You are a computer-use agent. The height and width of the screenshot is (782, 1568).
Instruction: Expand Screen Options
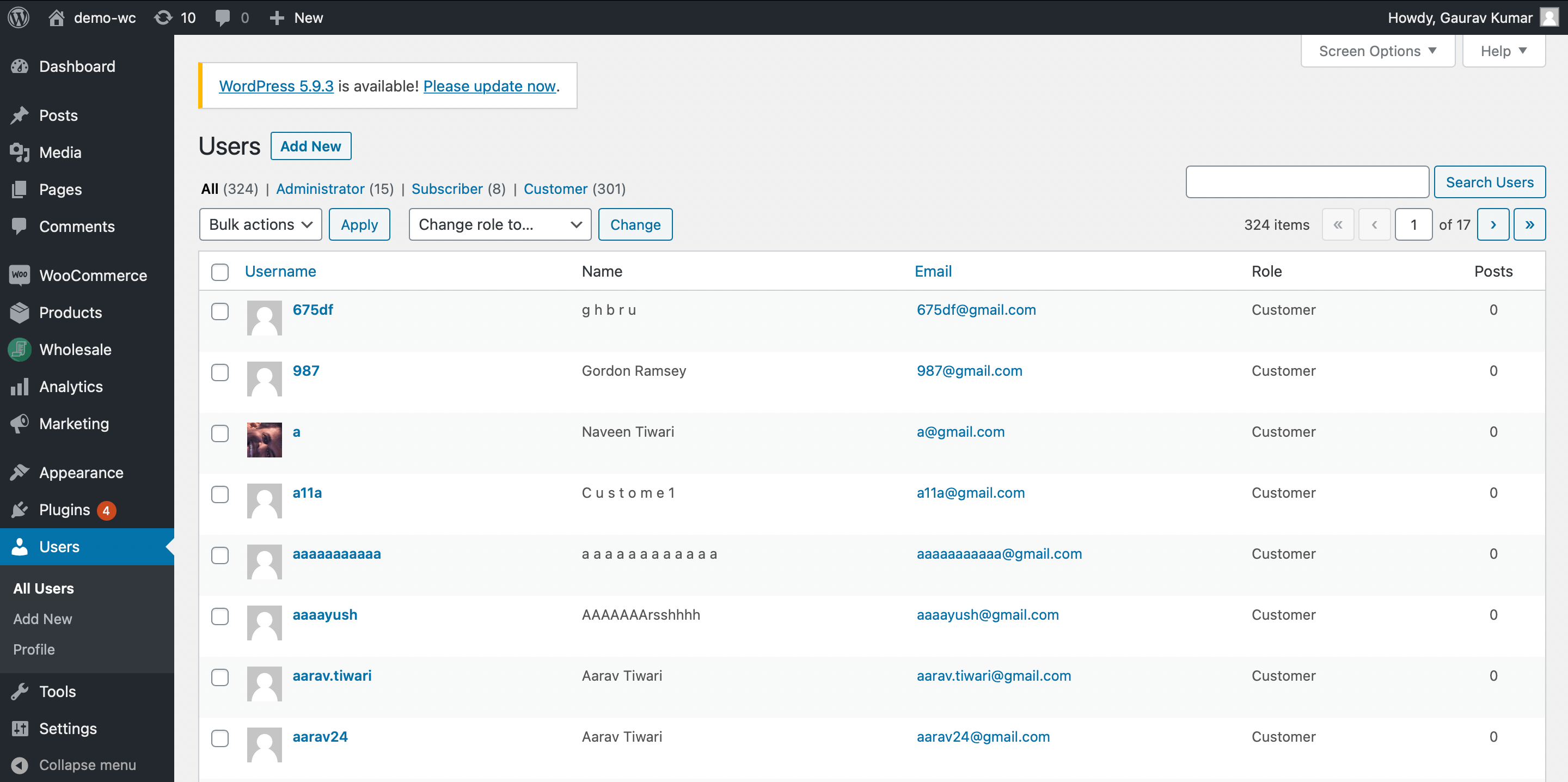pos(1377,51)
